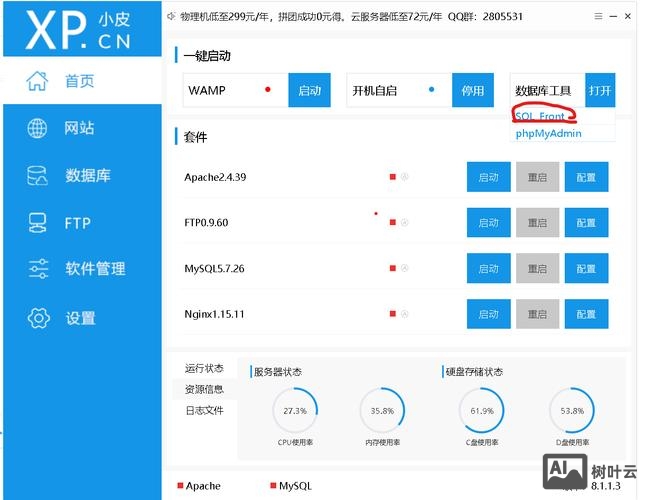Minimize the XP.CN window

613,16
